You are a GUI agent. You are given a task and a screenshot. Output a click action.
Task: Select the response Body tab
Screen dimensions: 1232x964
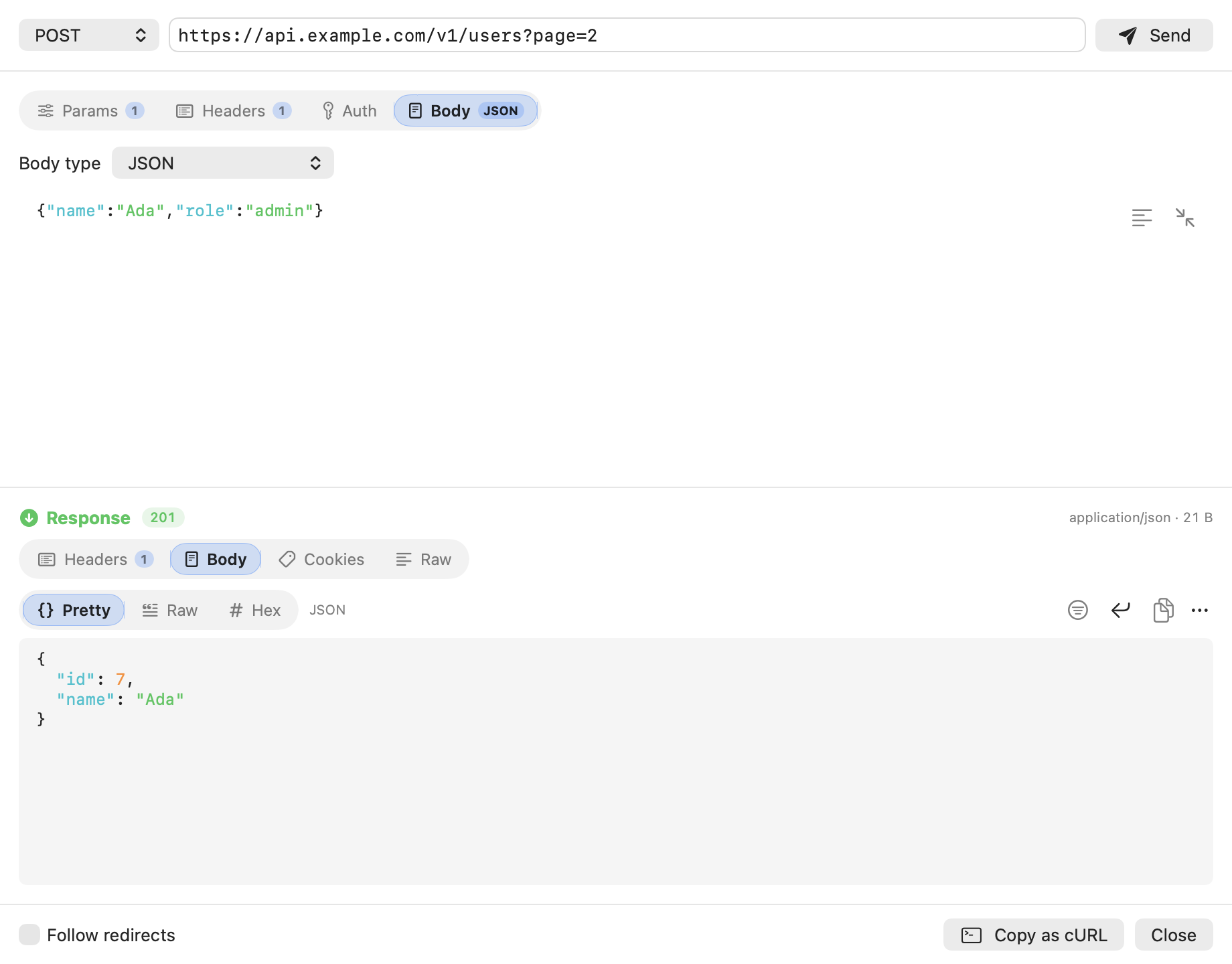pyautogui.click(x=216, y=559)
